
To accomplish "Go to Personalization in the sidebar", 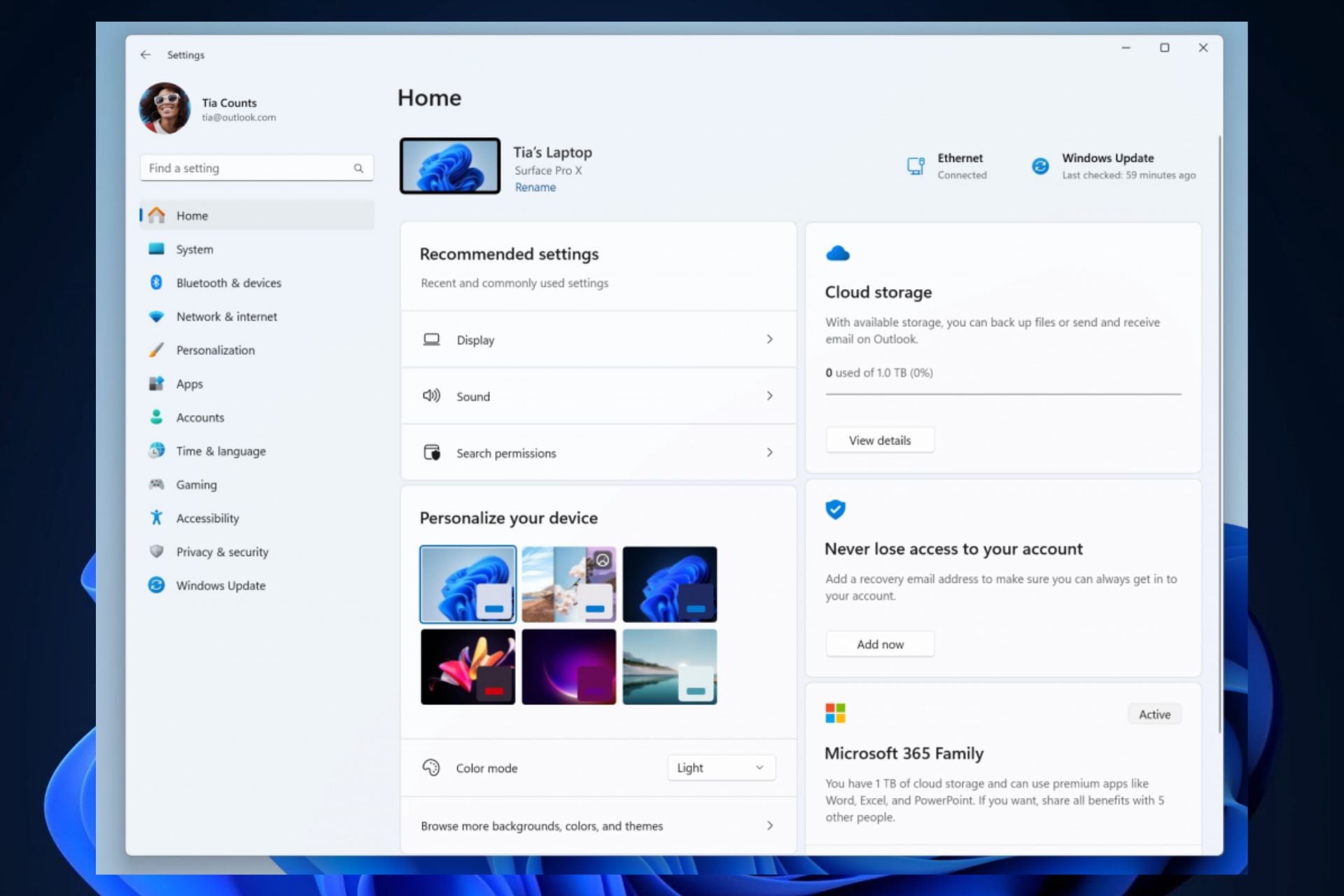I will coord(215,350).
